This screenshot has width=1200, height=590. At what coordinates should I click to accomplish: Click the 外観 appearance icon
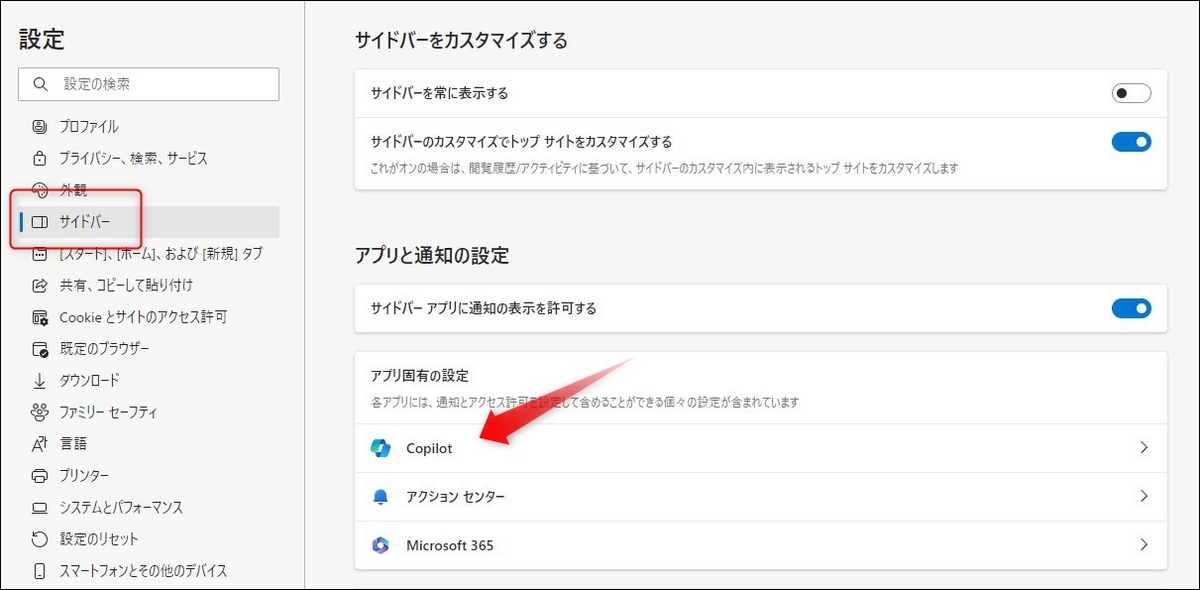[40, 190]
